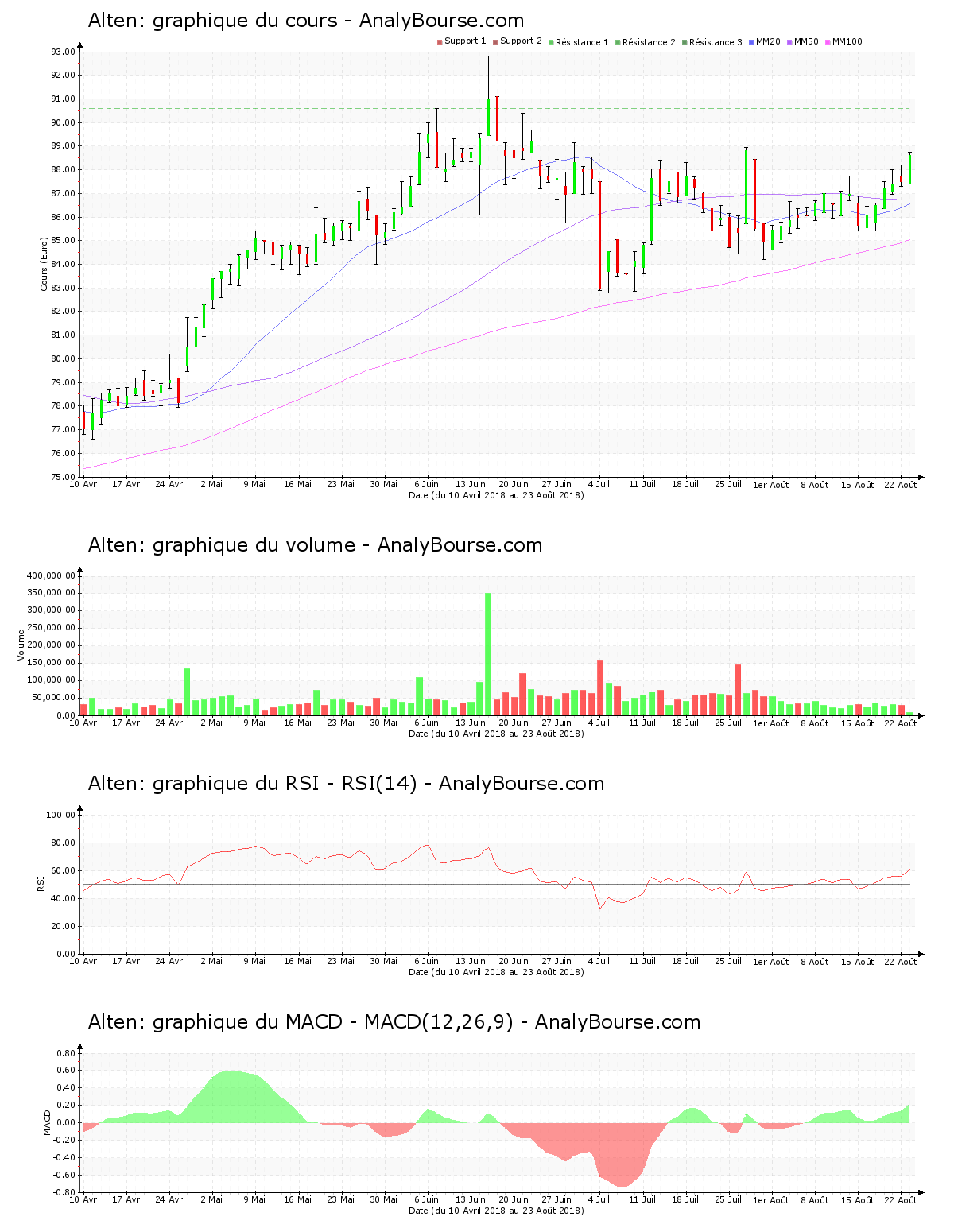The width and height of the screenshot is (954, 1232).
Task: Click the 'RSI' y-axis label
Action: click(x=40, y=884)
